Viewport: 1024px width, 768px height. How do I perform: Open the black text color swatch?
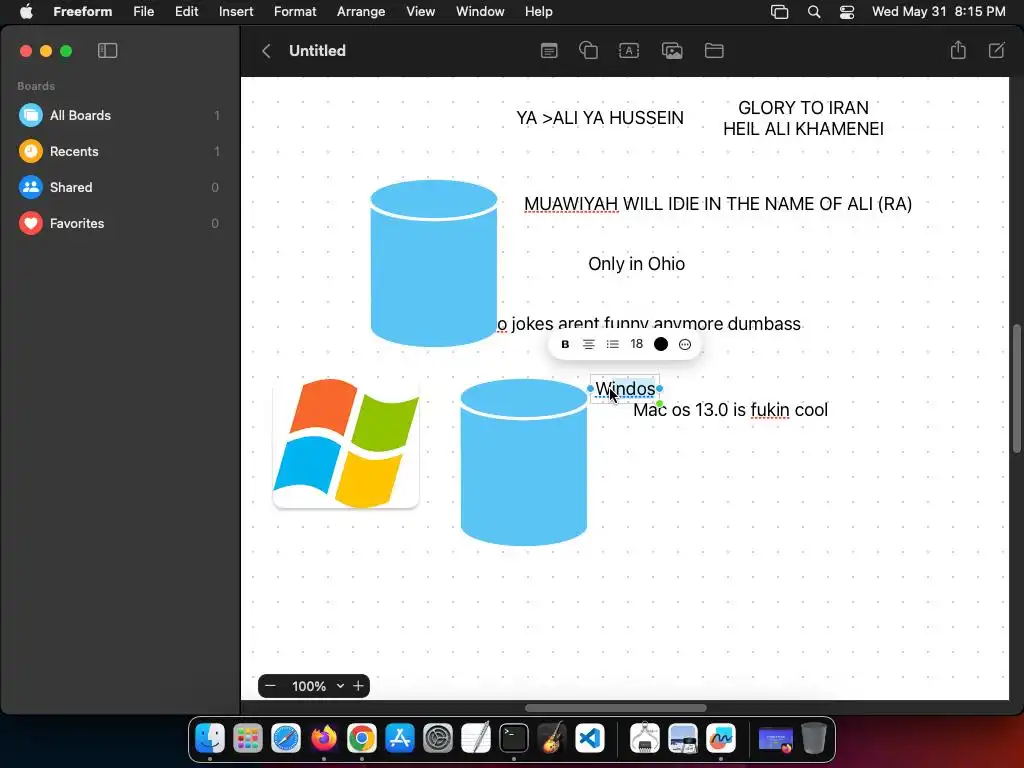click(x=661, y=344)
